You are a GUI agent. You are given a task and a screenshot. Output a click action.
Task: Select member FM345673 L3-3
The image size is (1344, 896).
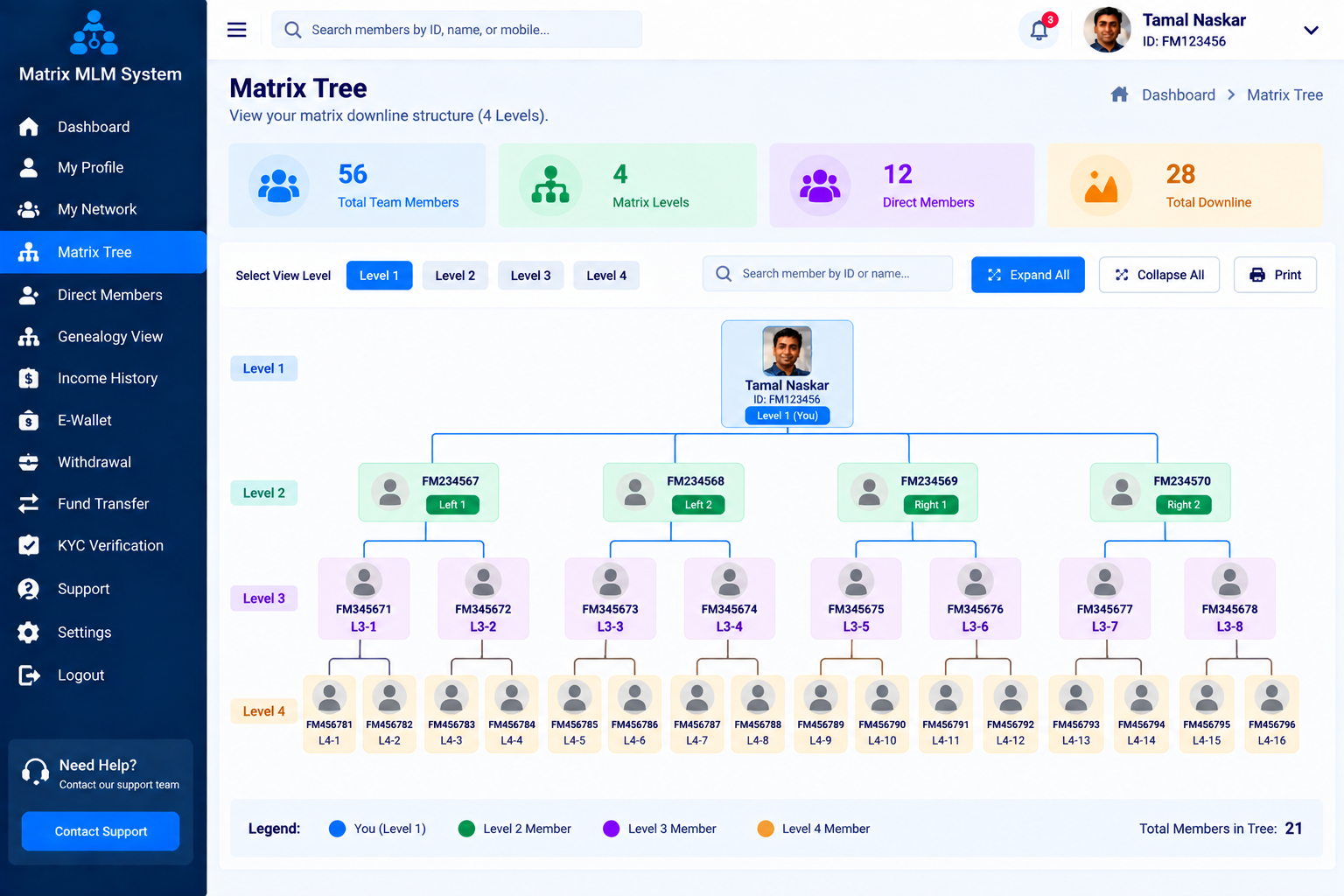point(611,598)
